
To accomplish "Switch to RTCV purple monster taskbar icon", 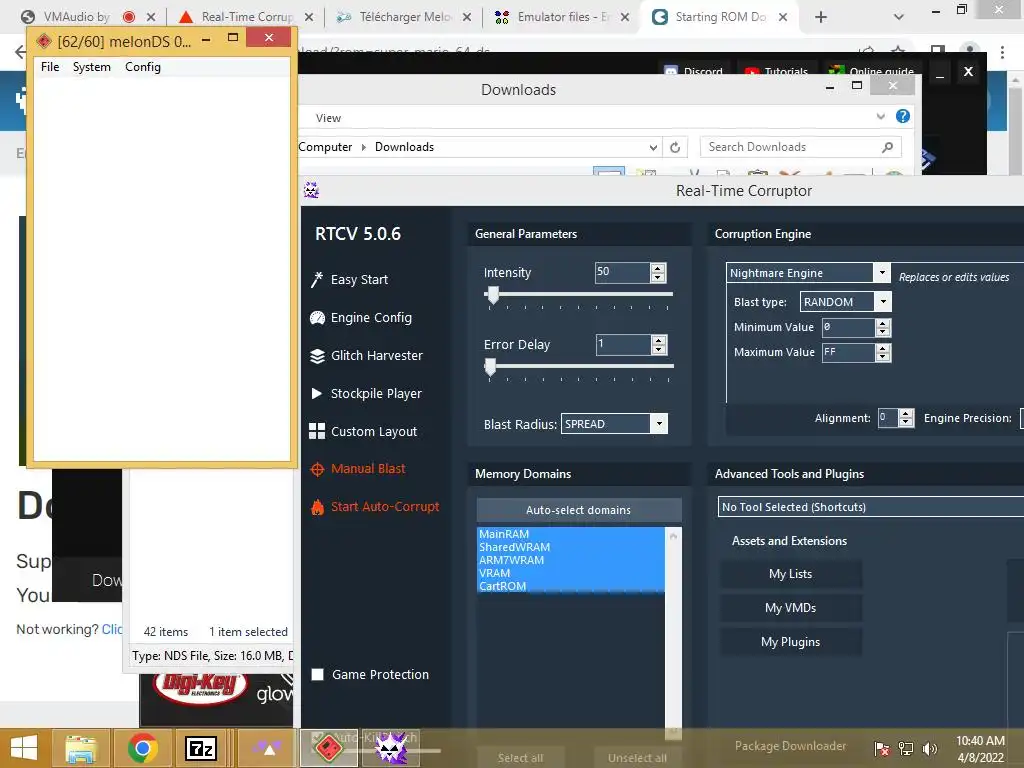I will pyautogui.click(x=391, y=748).
